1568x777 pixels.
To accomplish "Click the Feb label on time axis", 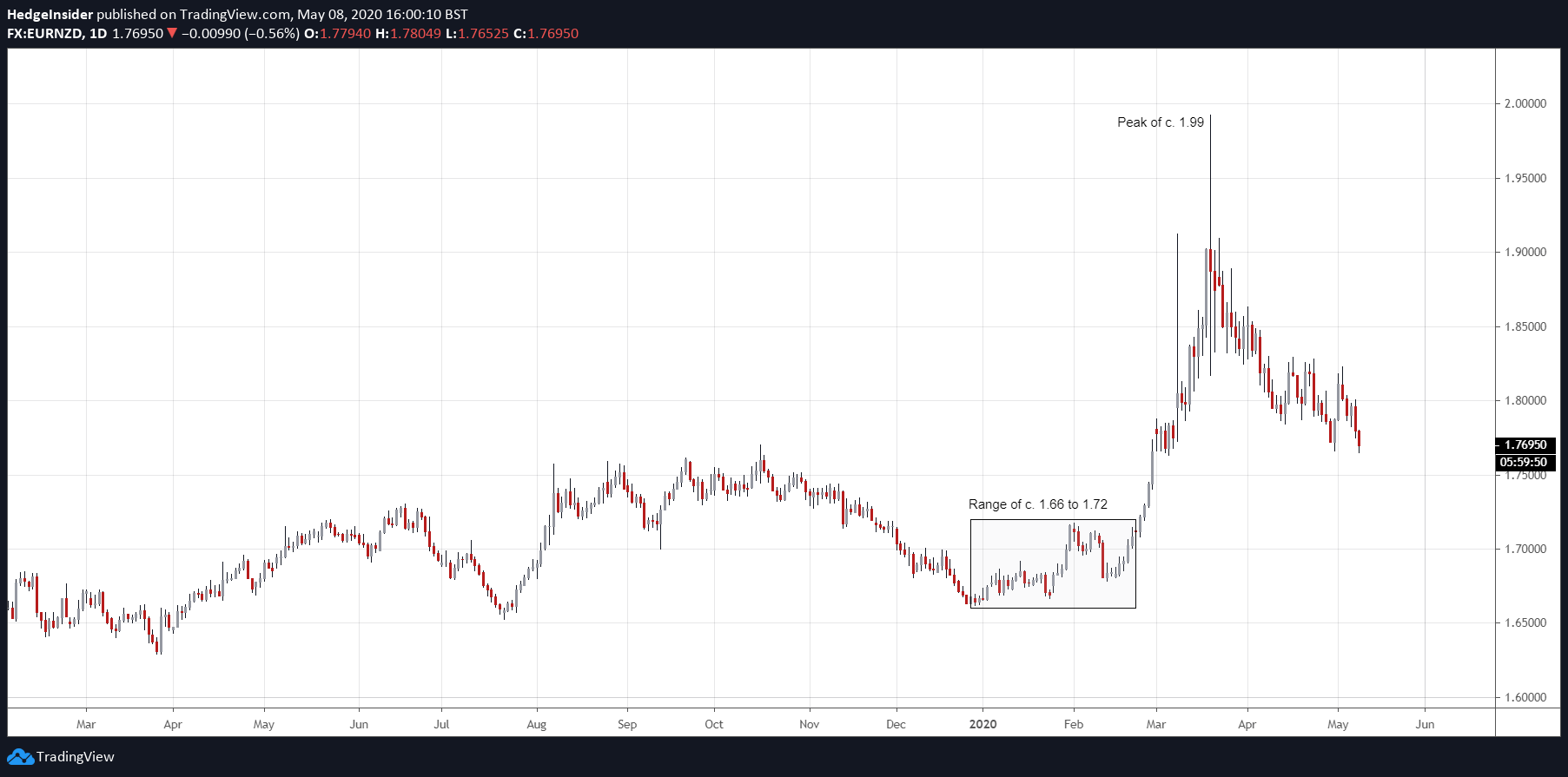I will point(1074,724).
